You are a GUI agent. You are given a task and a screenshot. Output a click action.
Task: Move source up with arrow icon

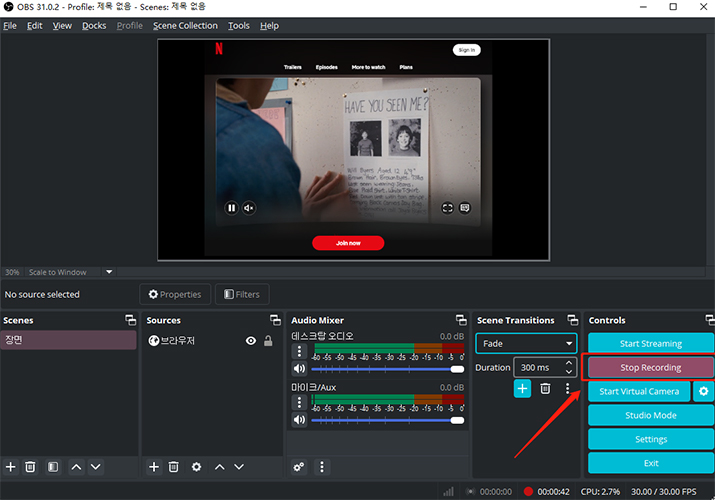(220, 467)
